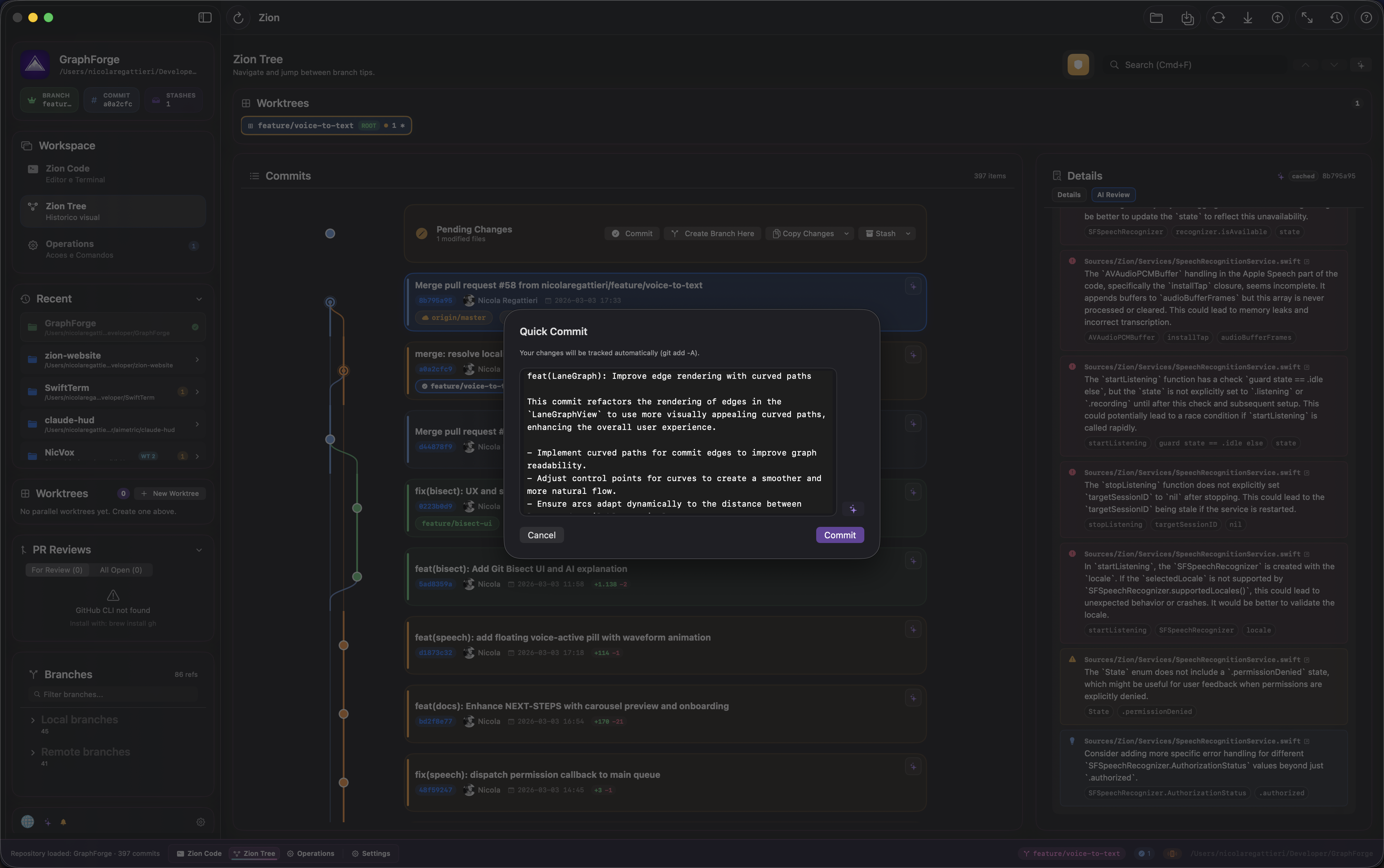Open help using the question mark icon

(1366, 18)
